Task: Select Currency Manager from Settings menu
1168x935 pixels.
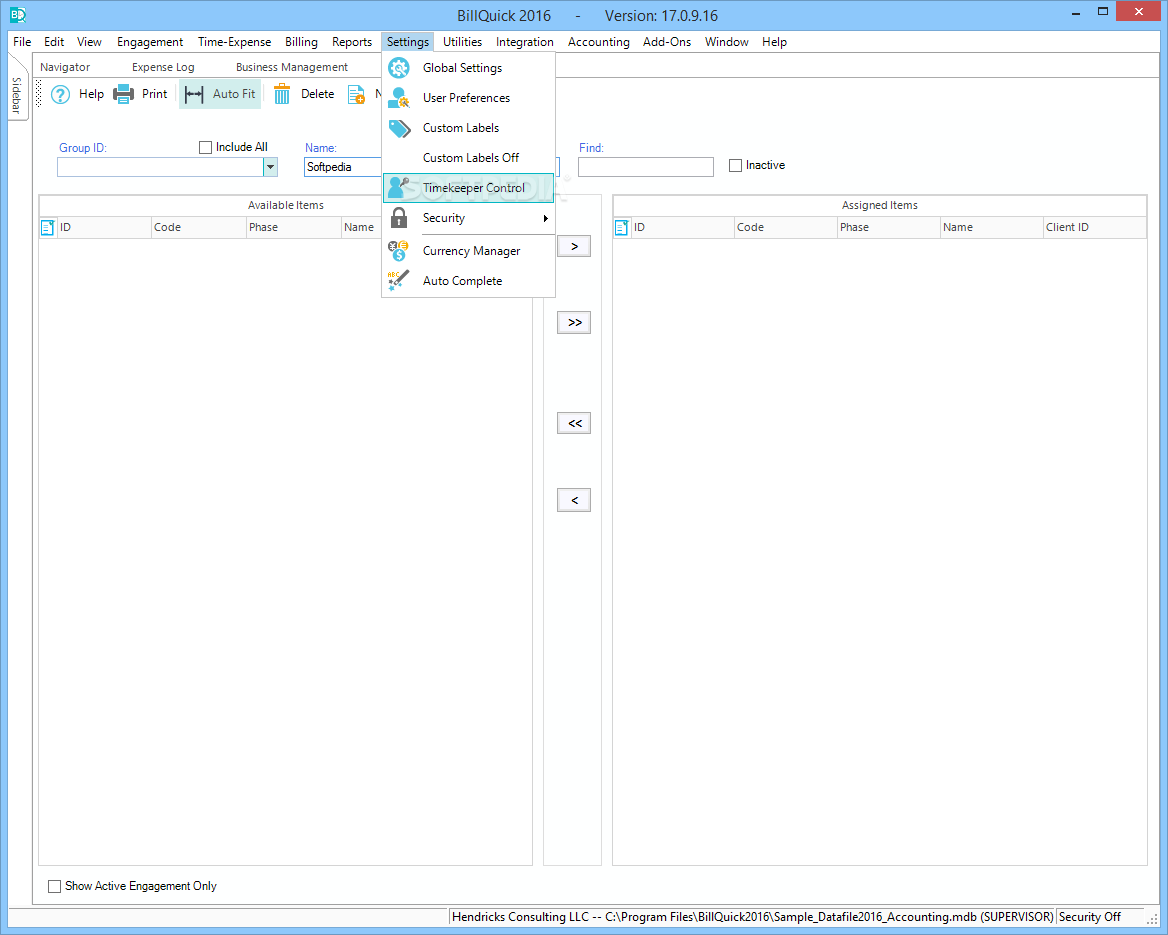Action: click(469, 251)
